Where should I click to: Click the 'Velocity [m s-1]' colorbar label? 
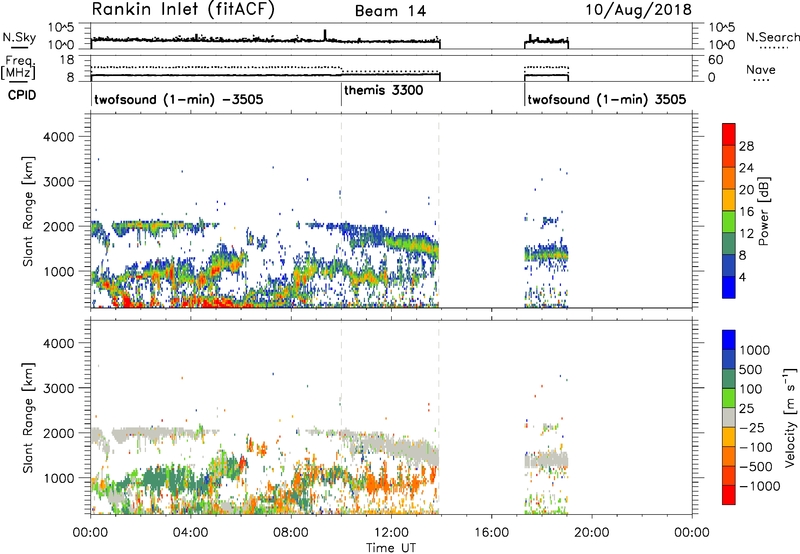[790, 417]
